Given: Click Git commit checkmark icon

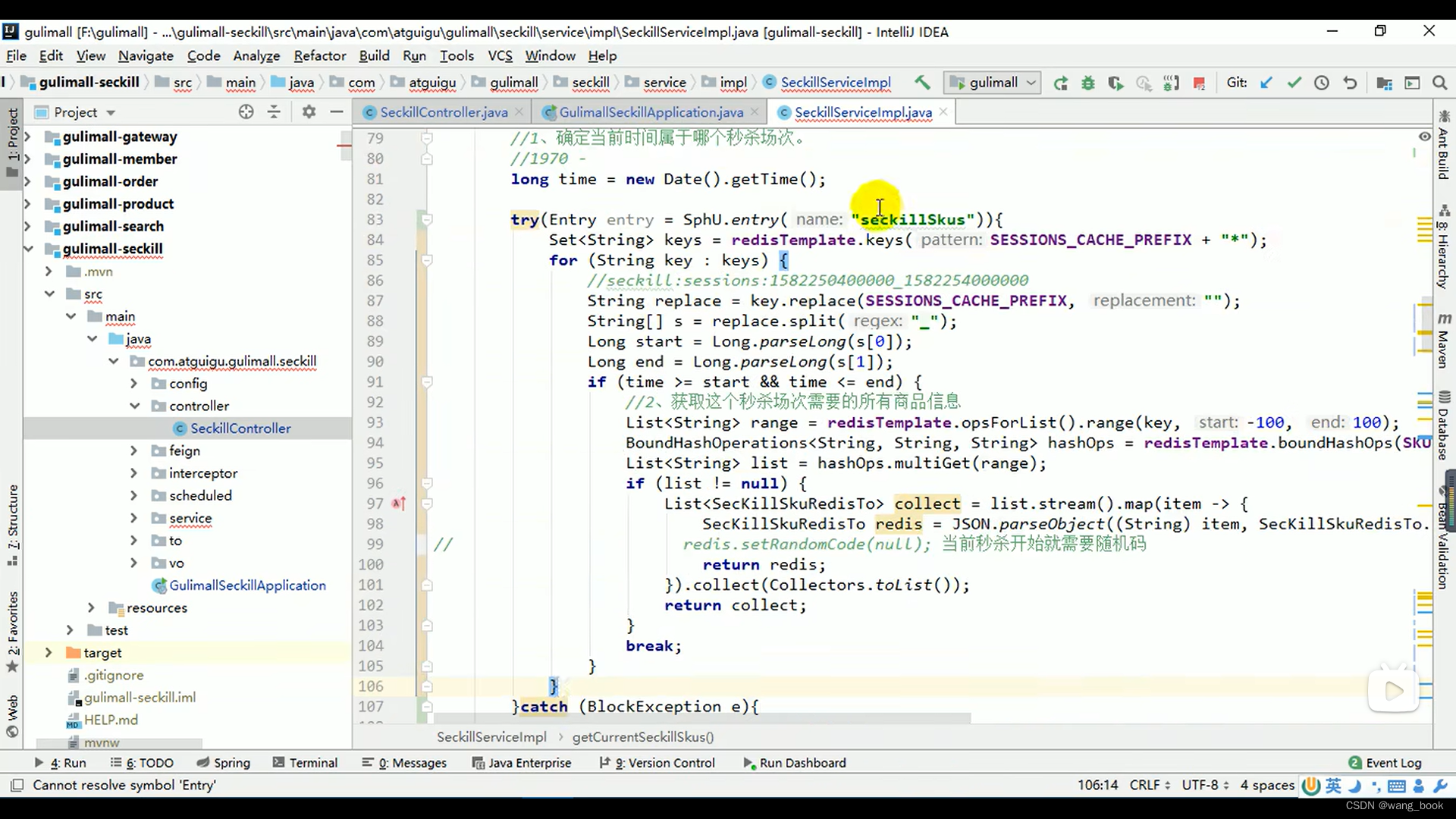Looking at the screenshot, I should click(1294, 83).
